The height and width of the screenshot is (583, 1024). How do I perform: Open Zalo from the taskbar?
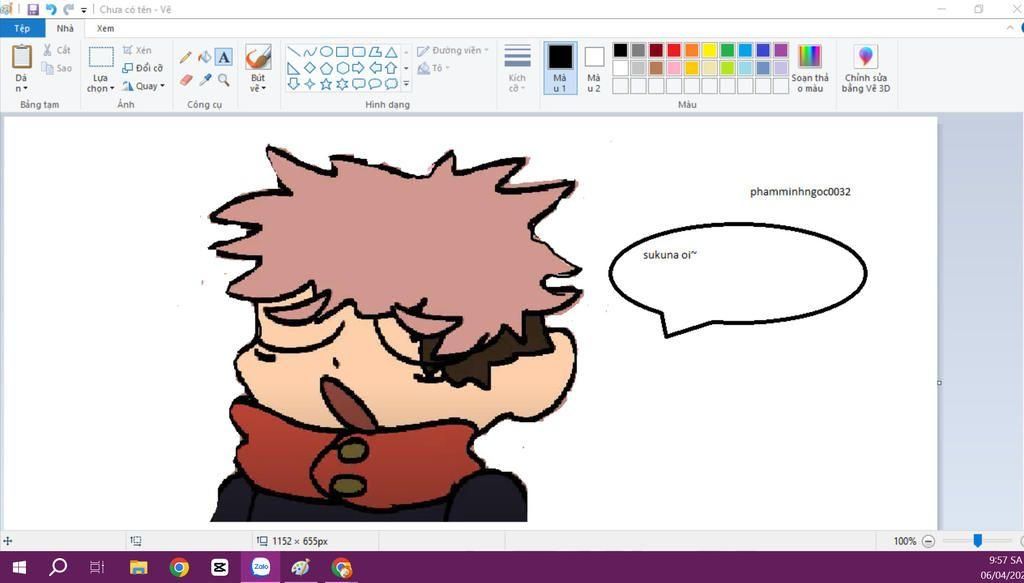coord(261,567)
